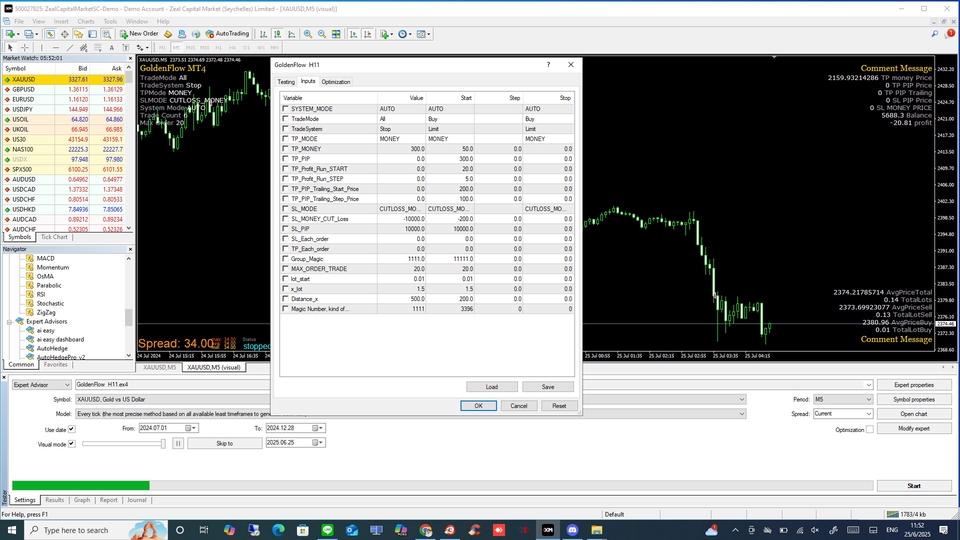
Task: Click the OK button in GoldenFlow dialog
Action: click(478, 406)
